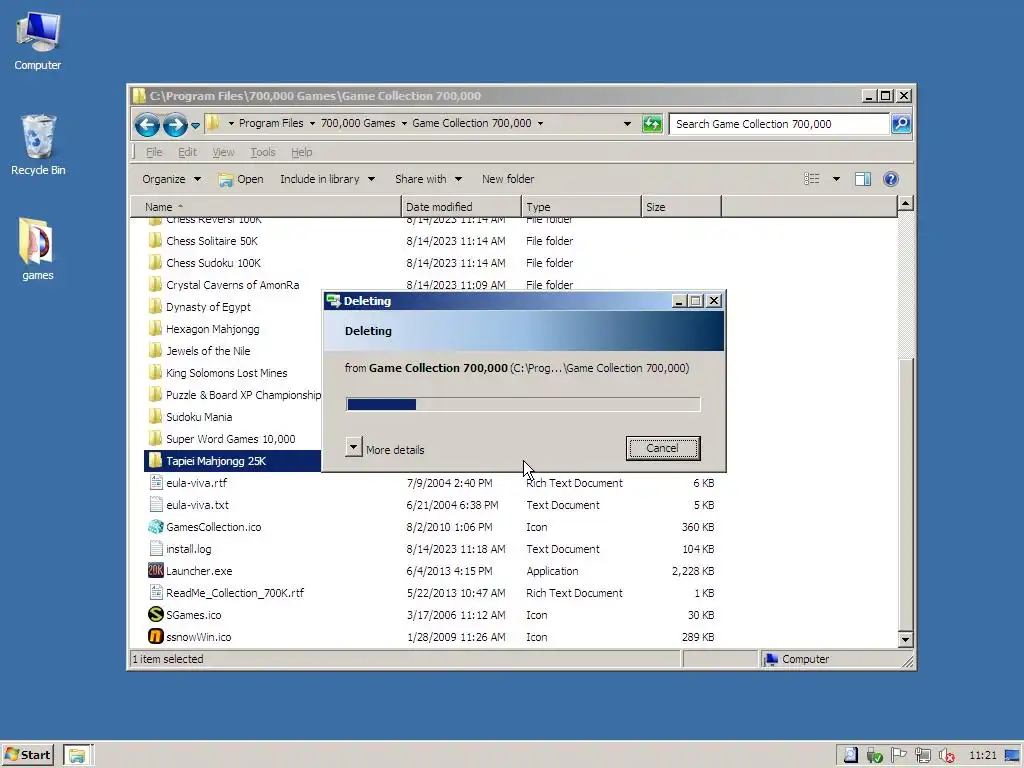Open the Organize dropdown

[172, 179]
